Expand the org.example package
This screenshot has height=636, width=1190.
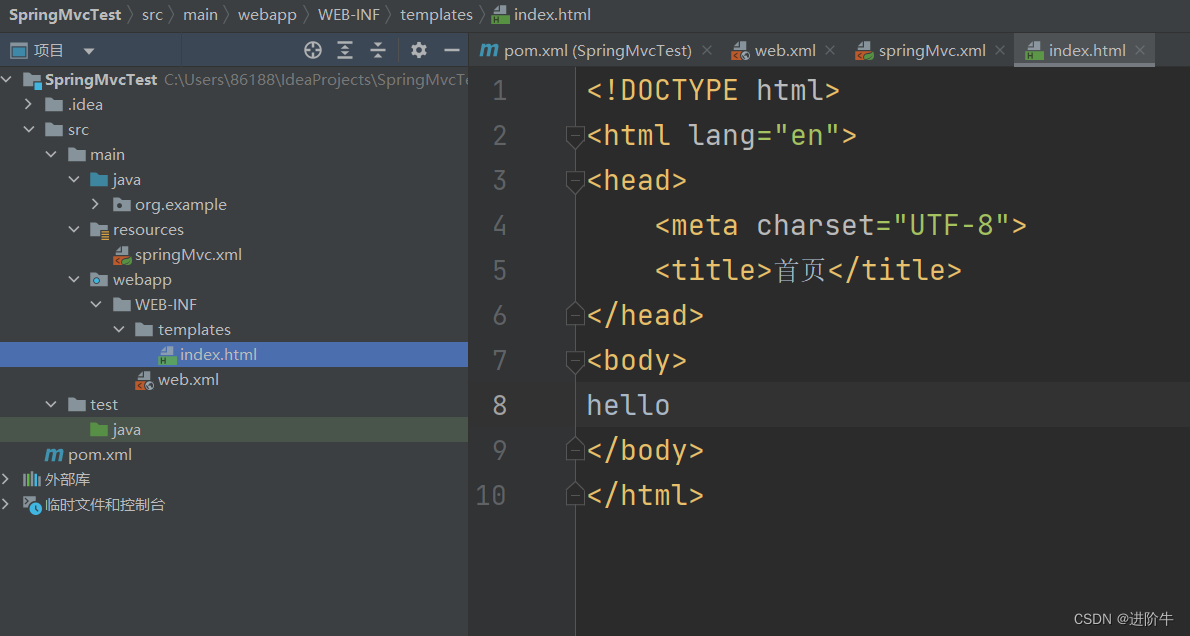click(96, 205)
